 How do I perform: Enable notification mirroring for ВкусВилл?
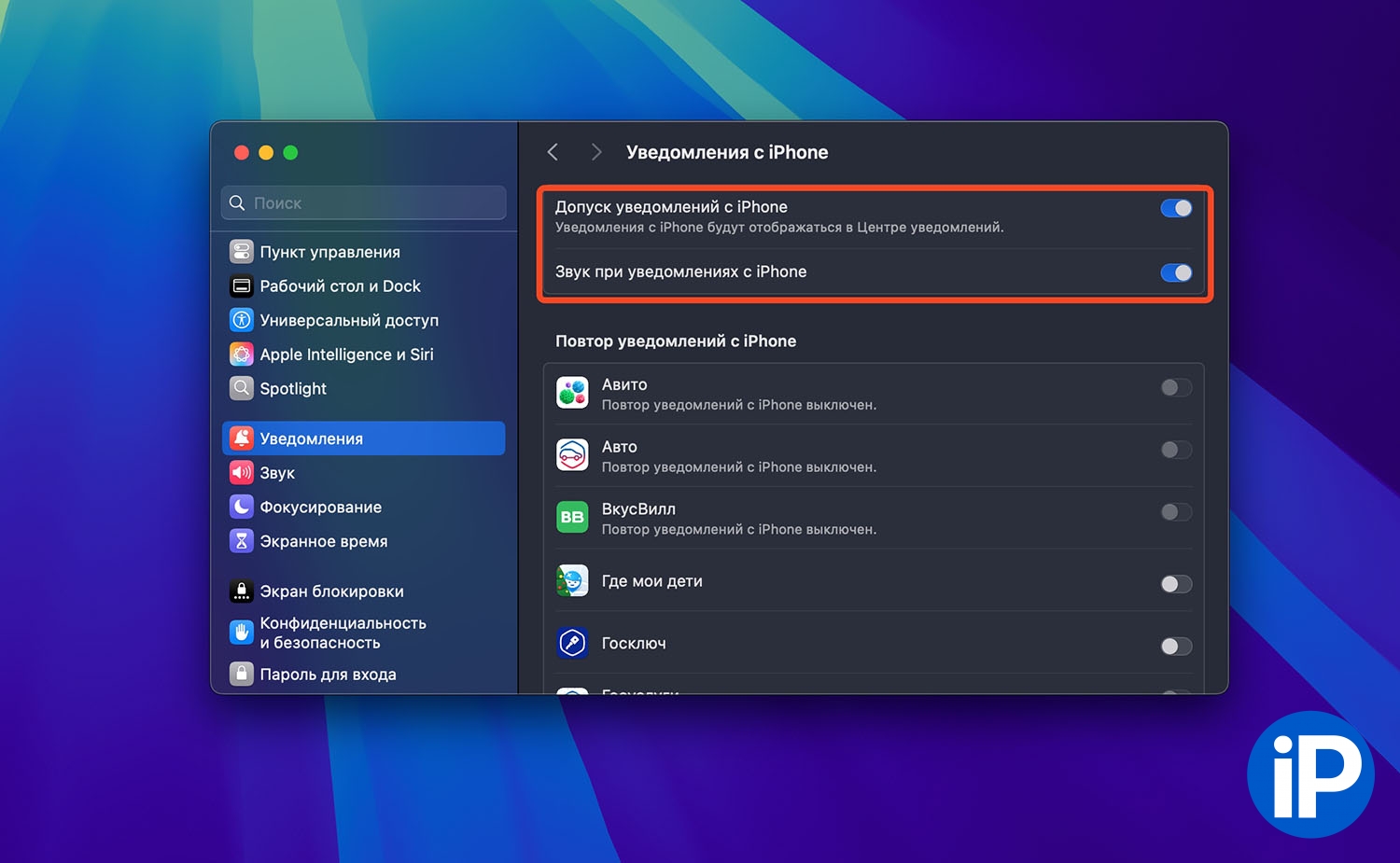pos(1176,511)
